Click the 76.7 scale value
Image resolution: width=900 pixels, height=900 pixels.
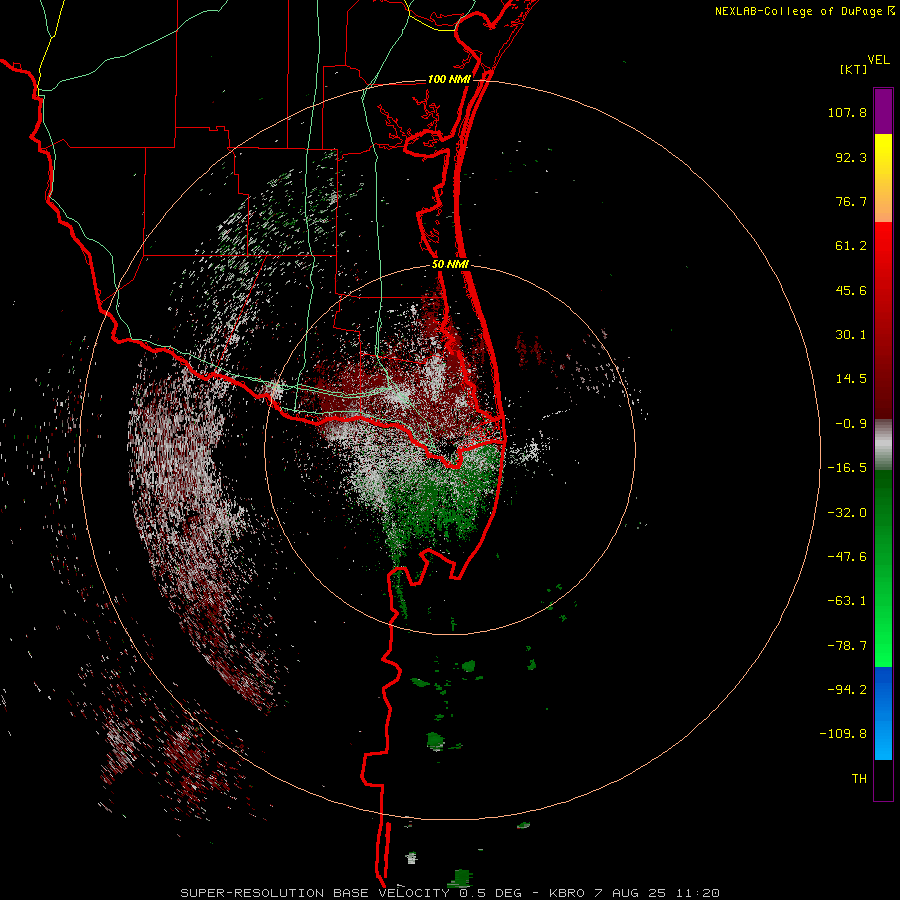point(851,201)
